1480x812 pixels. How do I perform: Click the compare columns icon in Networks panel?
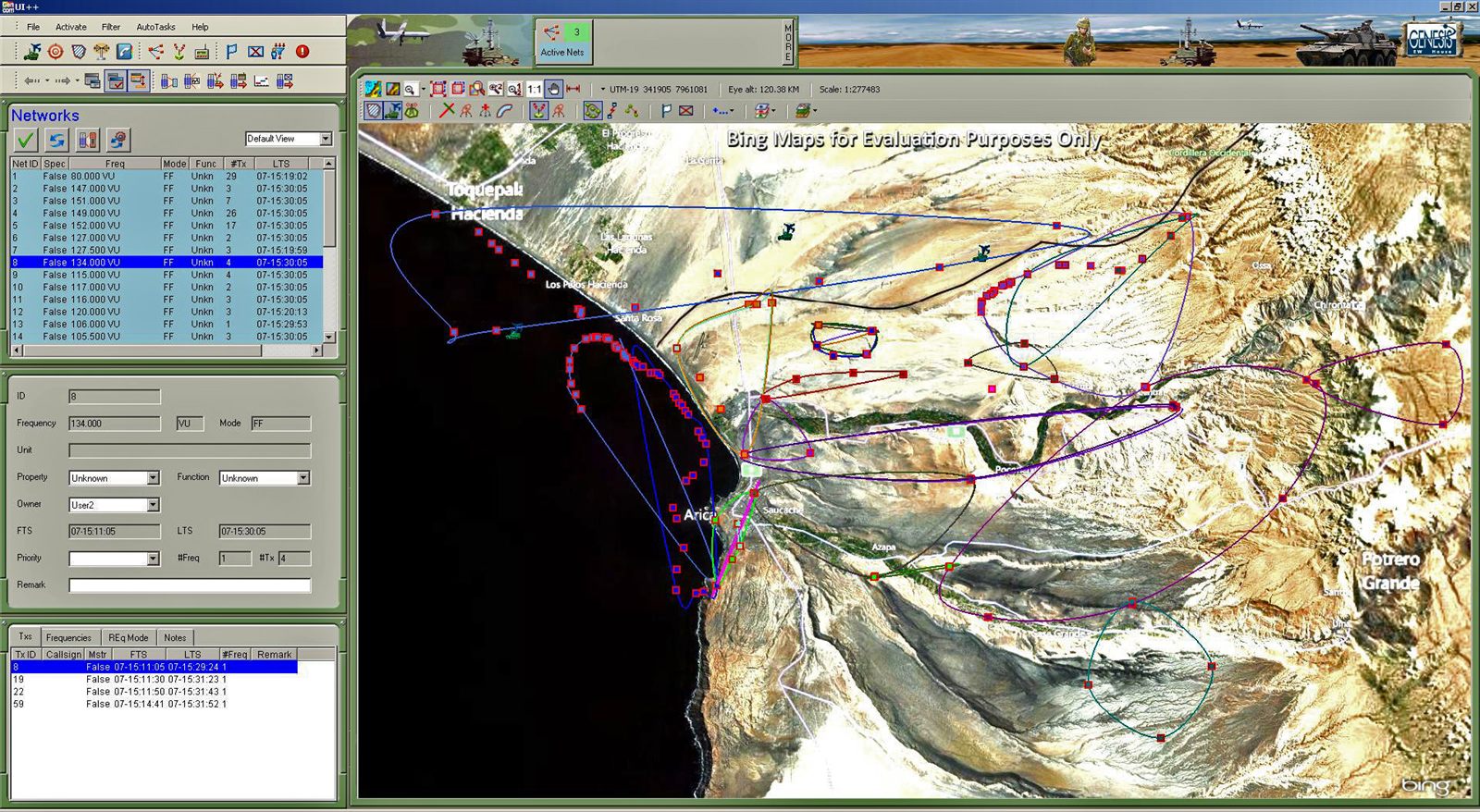(88, 140)
